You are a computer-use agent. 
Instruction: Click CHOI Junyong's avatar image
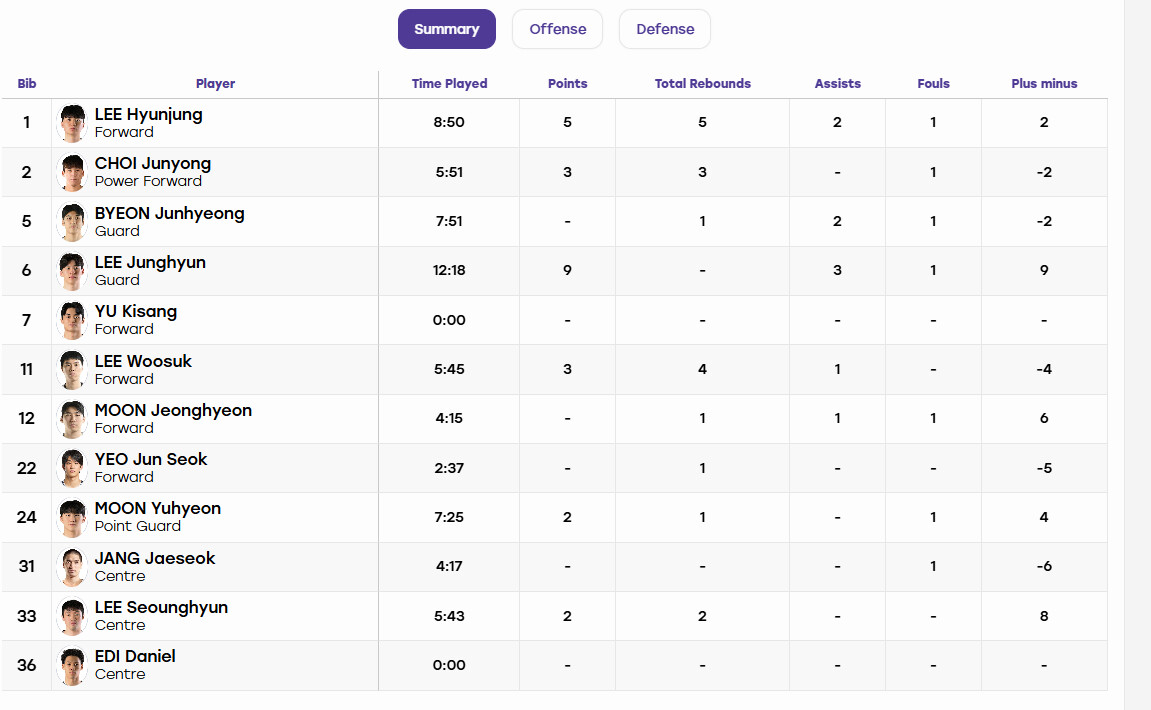click(x=72, y=173)
